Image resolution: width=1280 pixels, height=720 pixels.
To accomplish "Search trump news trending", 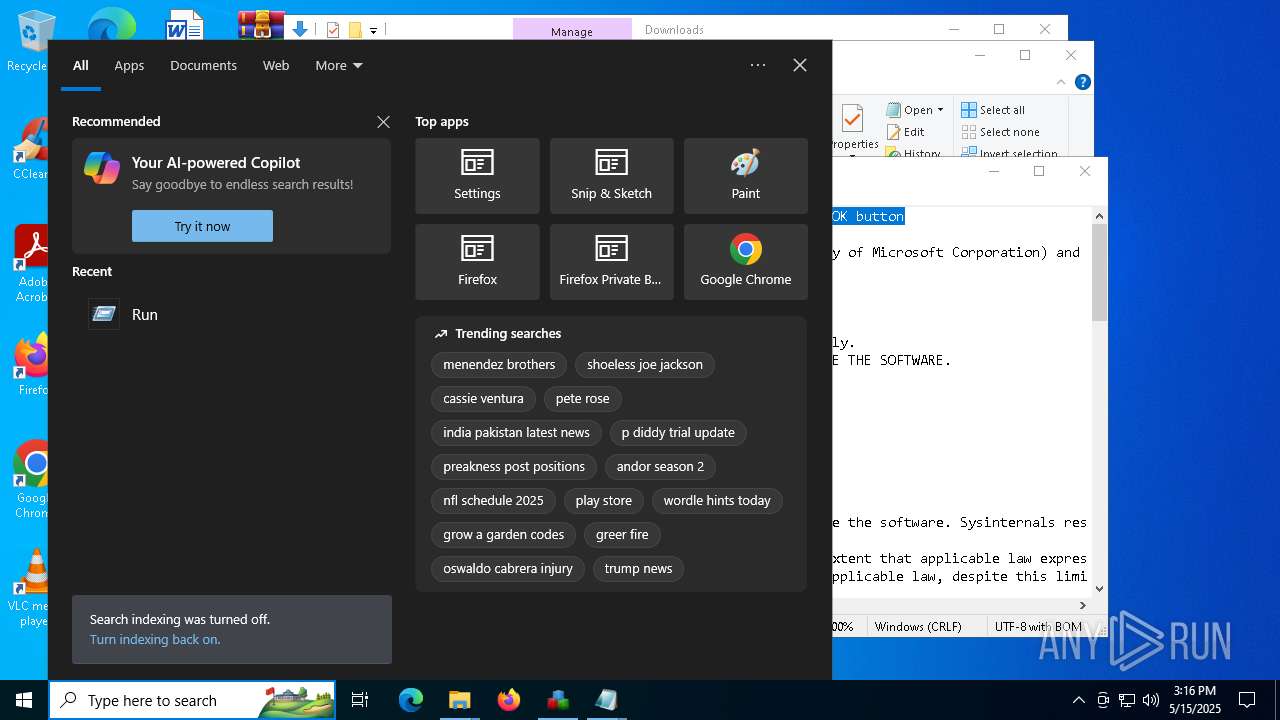I will point(638,569).
